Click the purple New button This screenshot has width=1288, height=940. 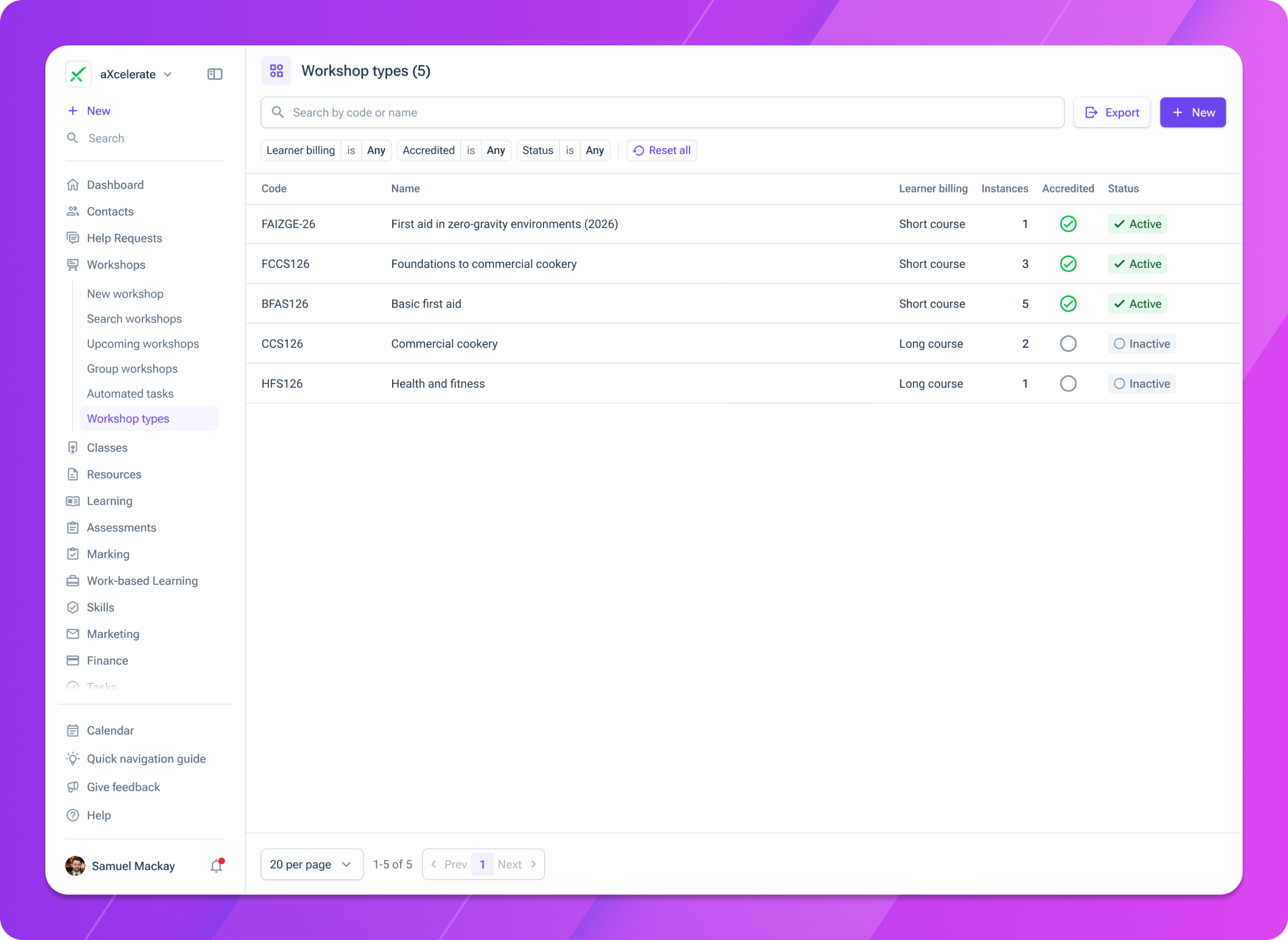pos(1193,112)
